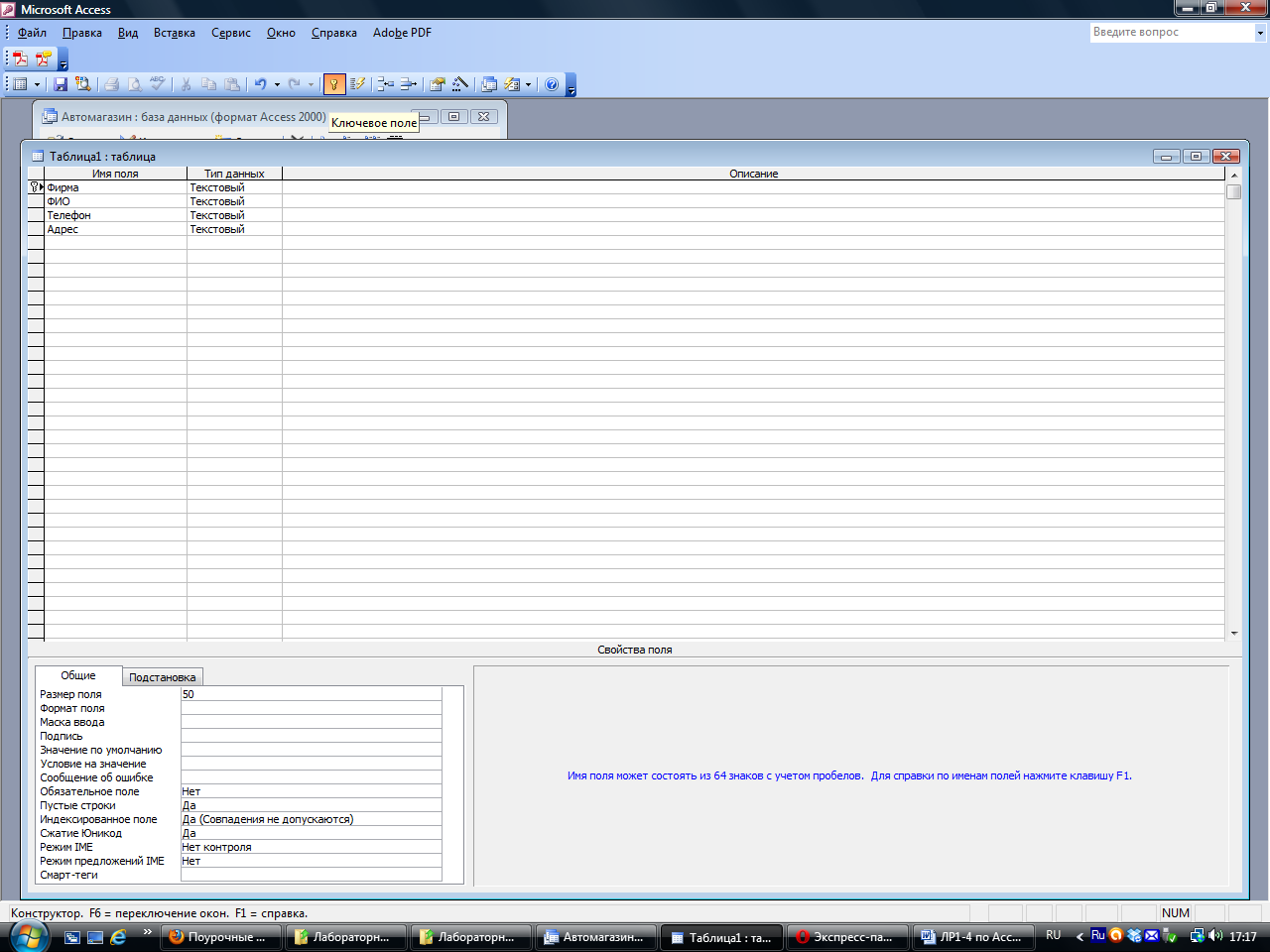
Task: Click the Properties toolbar icon
Action: [437, 84]
